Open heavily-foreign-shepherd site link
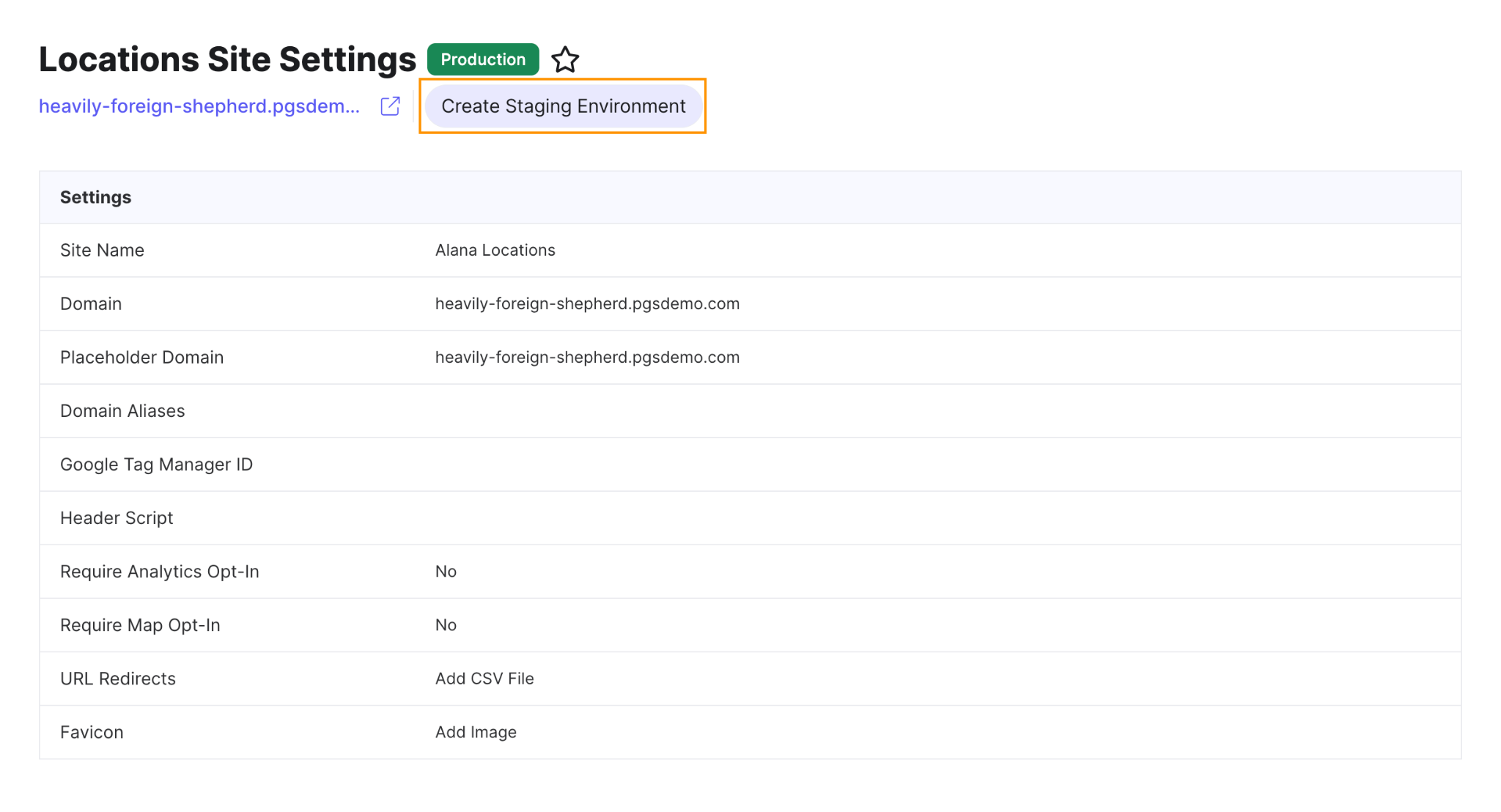The image size is (1501, 812). click(199, 106)
